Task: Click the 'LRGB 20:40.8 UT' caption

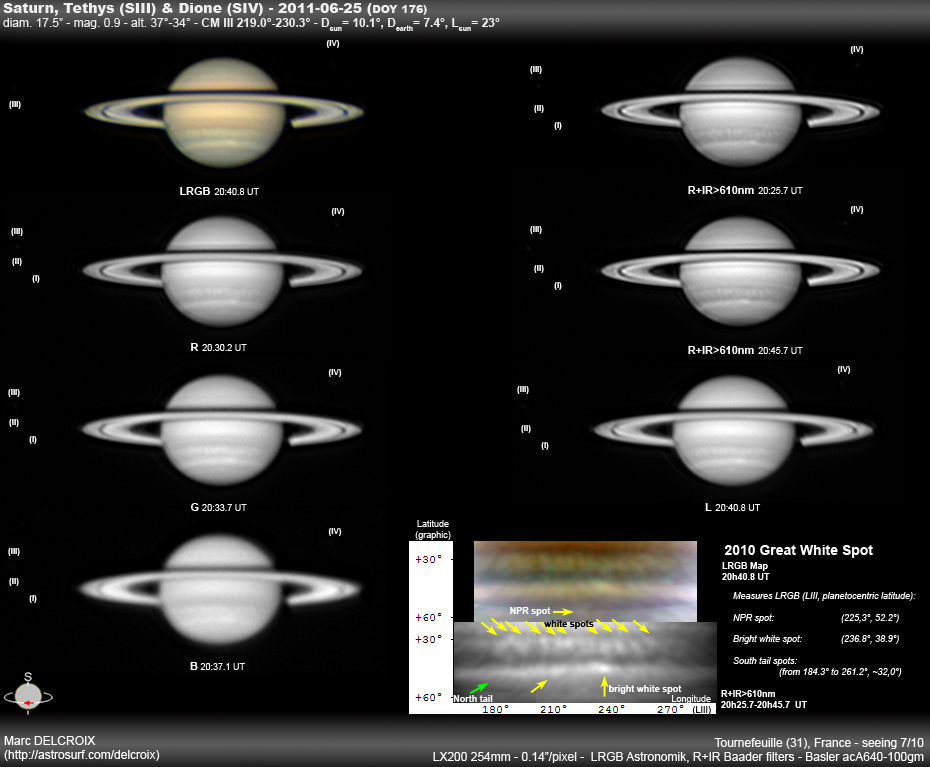Action: pyautogui.click(x=219, y=191)
